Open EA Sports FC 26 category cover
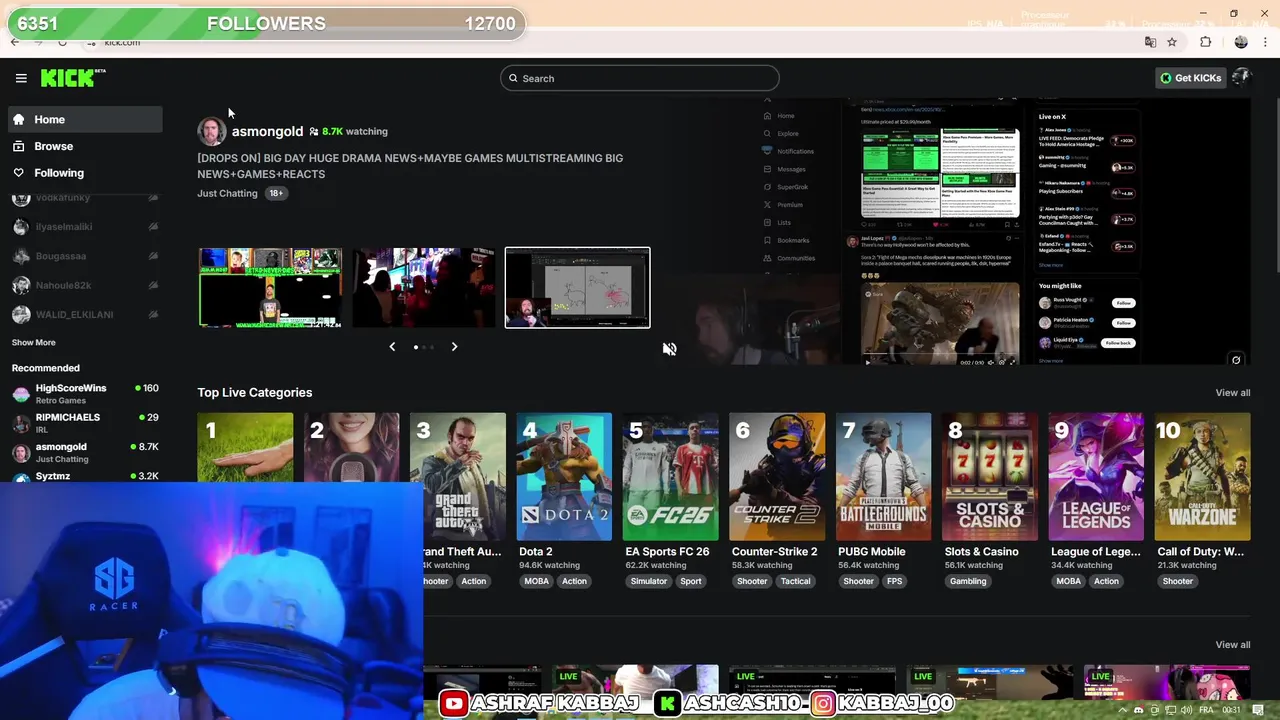 [x=670, y=476]
